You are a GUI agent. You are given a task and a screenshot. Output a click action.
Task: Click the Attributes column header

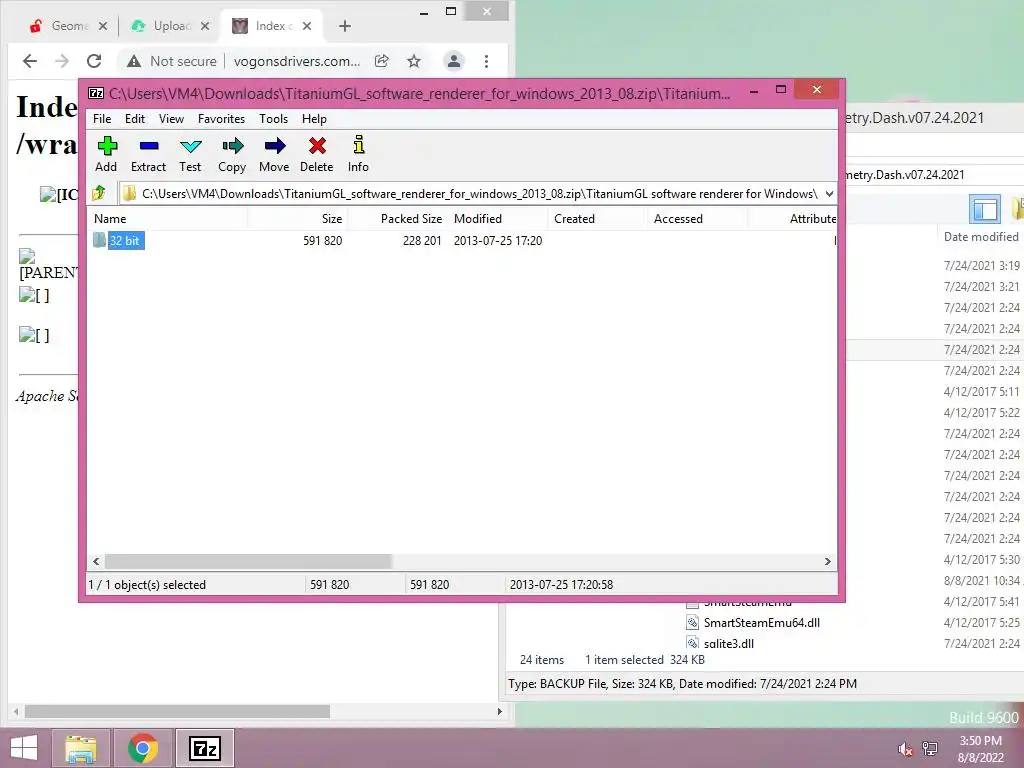pos(792,219)
